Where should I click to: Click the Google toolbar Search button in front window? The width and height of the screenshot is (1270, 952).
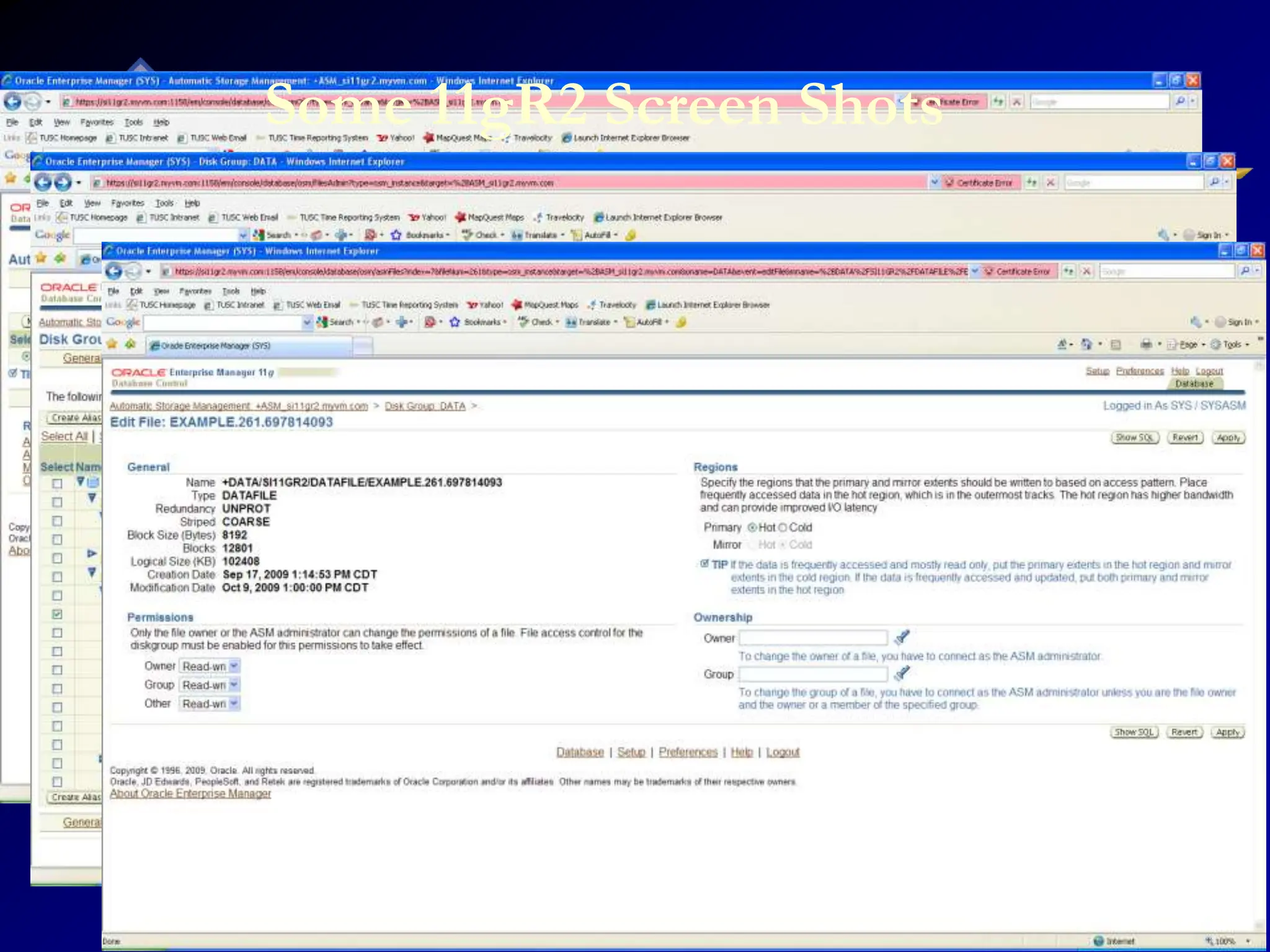pos(335,322)
